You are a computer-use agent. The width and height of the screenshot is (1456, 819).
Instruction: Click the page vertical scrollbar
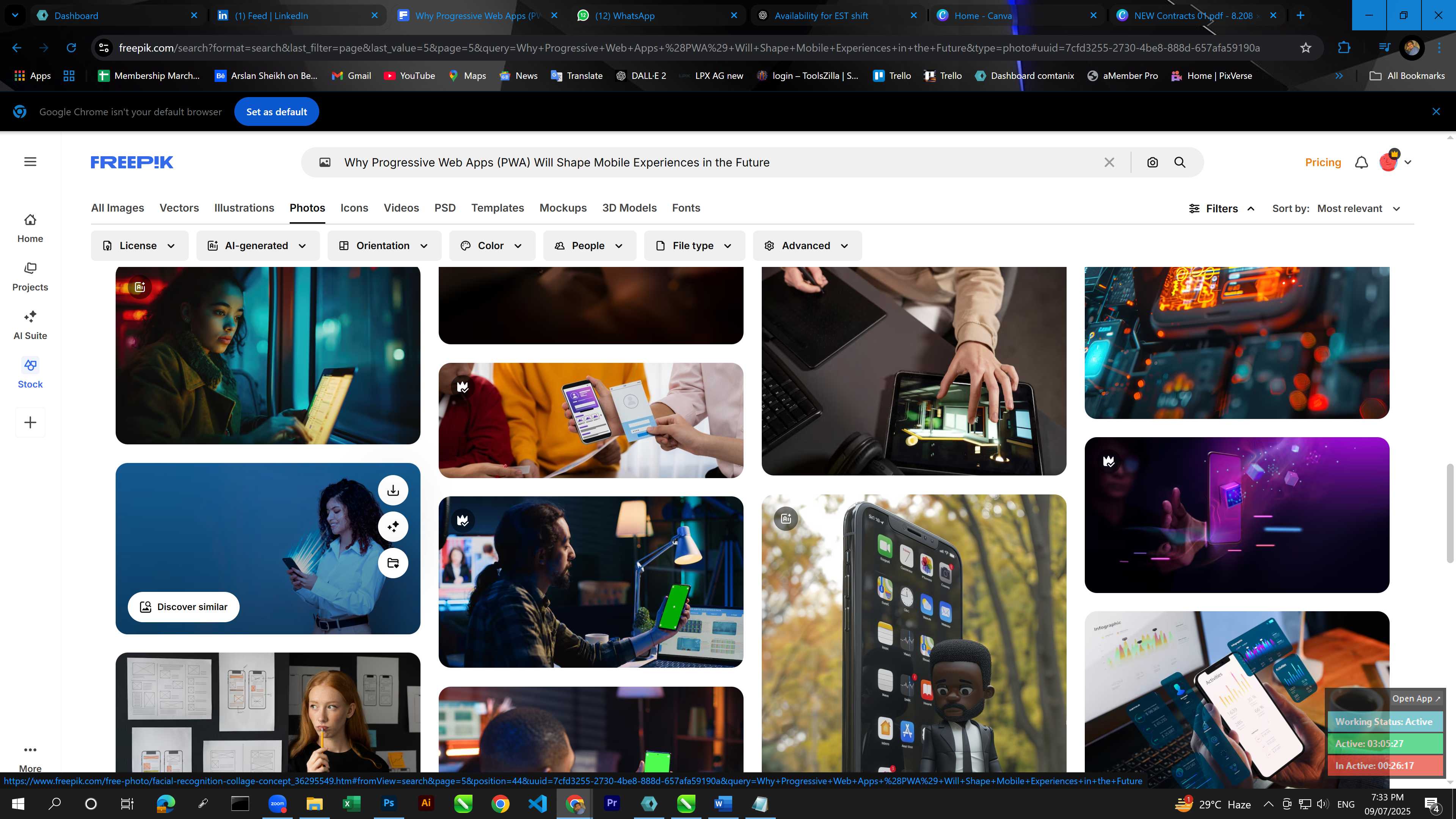1450,513
